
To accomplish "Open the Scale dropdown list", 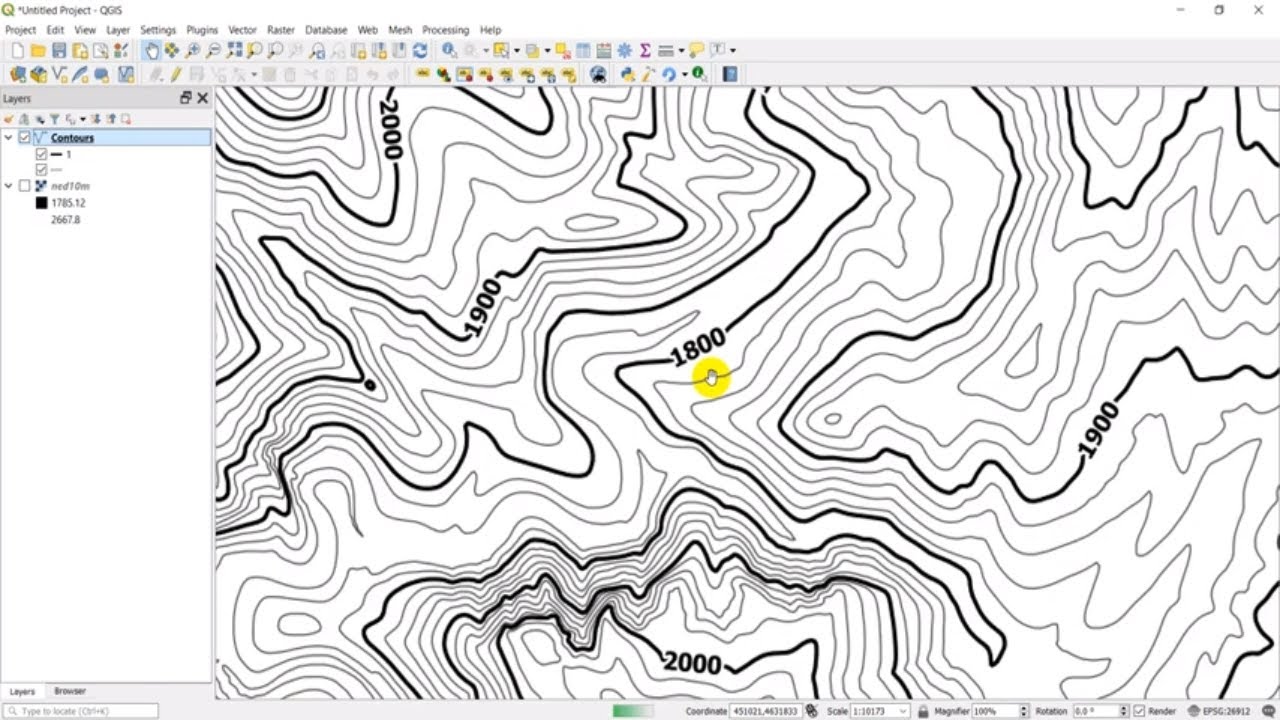I will tap(904, 711).
